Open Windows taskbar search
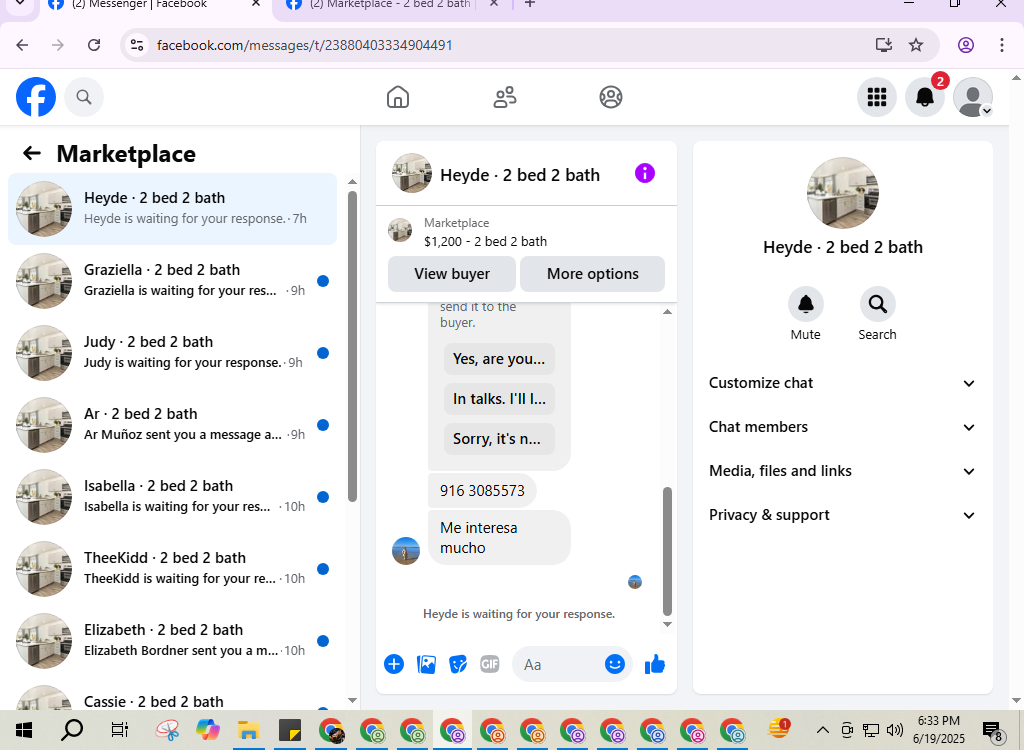The image size is (1024, 750). coord(72,730)
